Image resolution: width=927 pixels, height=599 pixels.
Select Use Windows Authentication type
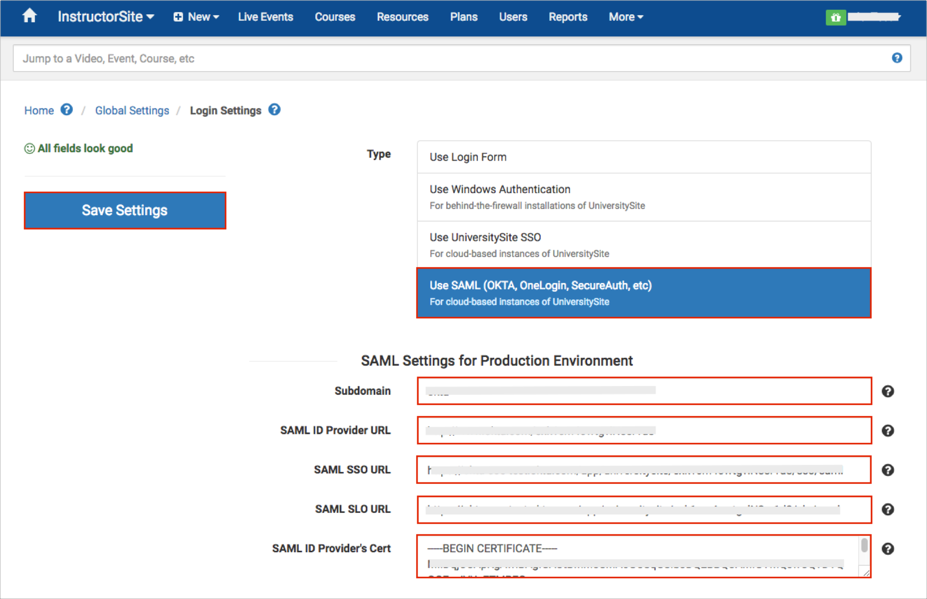pyautogui.click(x=643, y=197)
